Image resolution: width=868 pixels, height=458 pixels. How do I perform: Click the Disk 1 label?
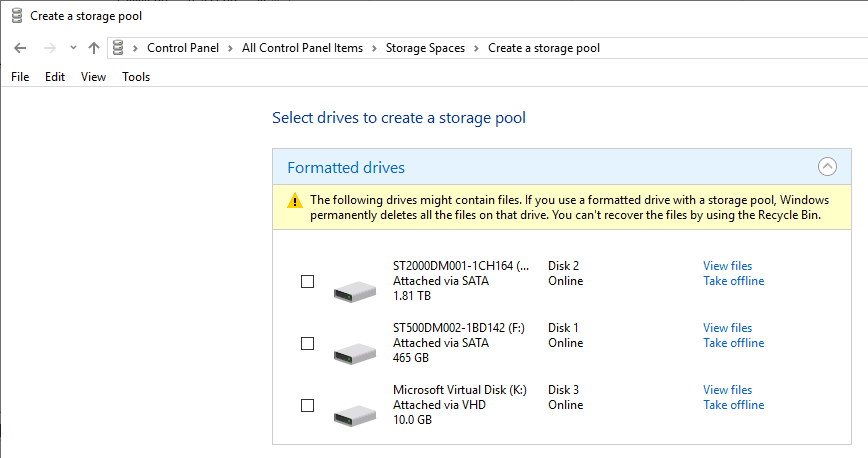pos(563,328)
